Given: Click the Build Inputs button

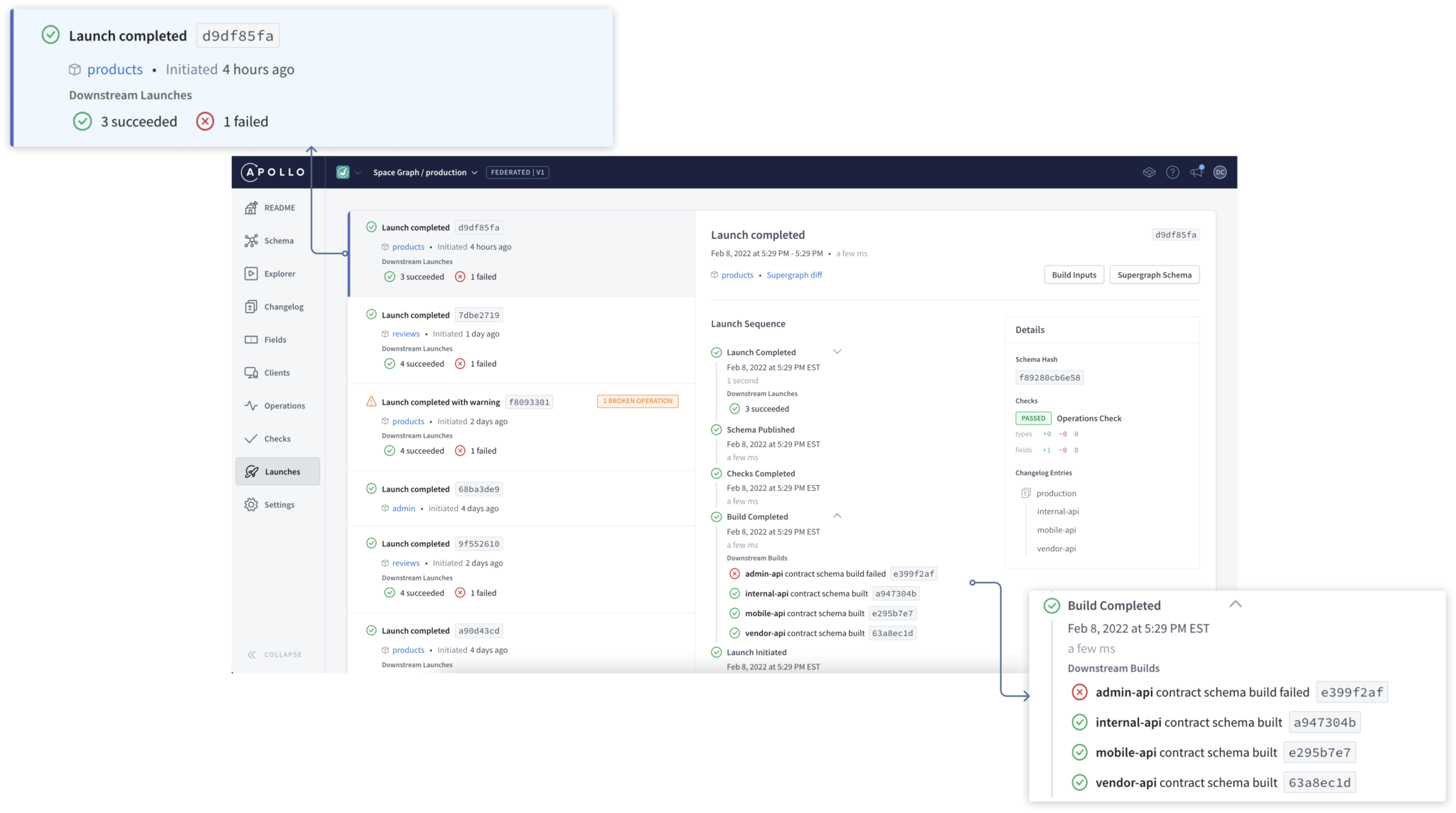Looking at the screenshot, I should 1074,275.
